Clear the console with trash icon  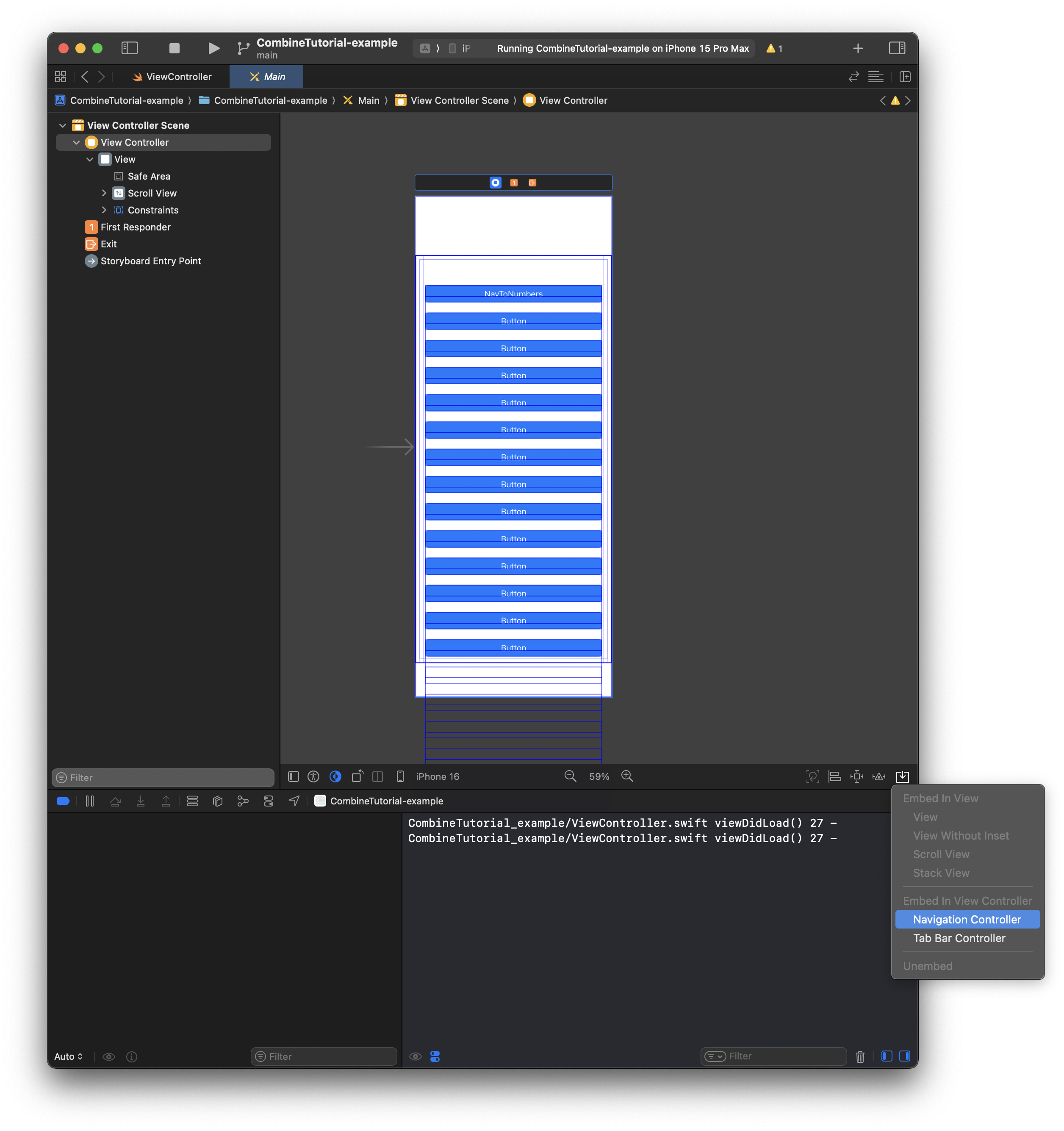coord(860,1056)
